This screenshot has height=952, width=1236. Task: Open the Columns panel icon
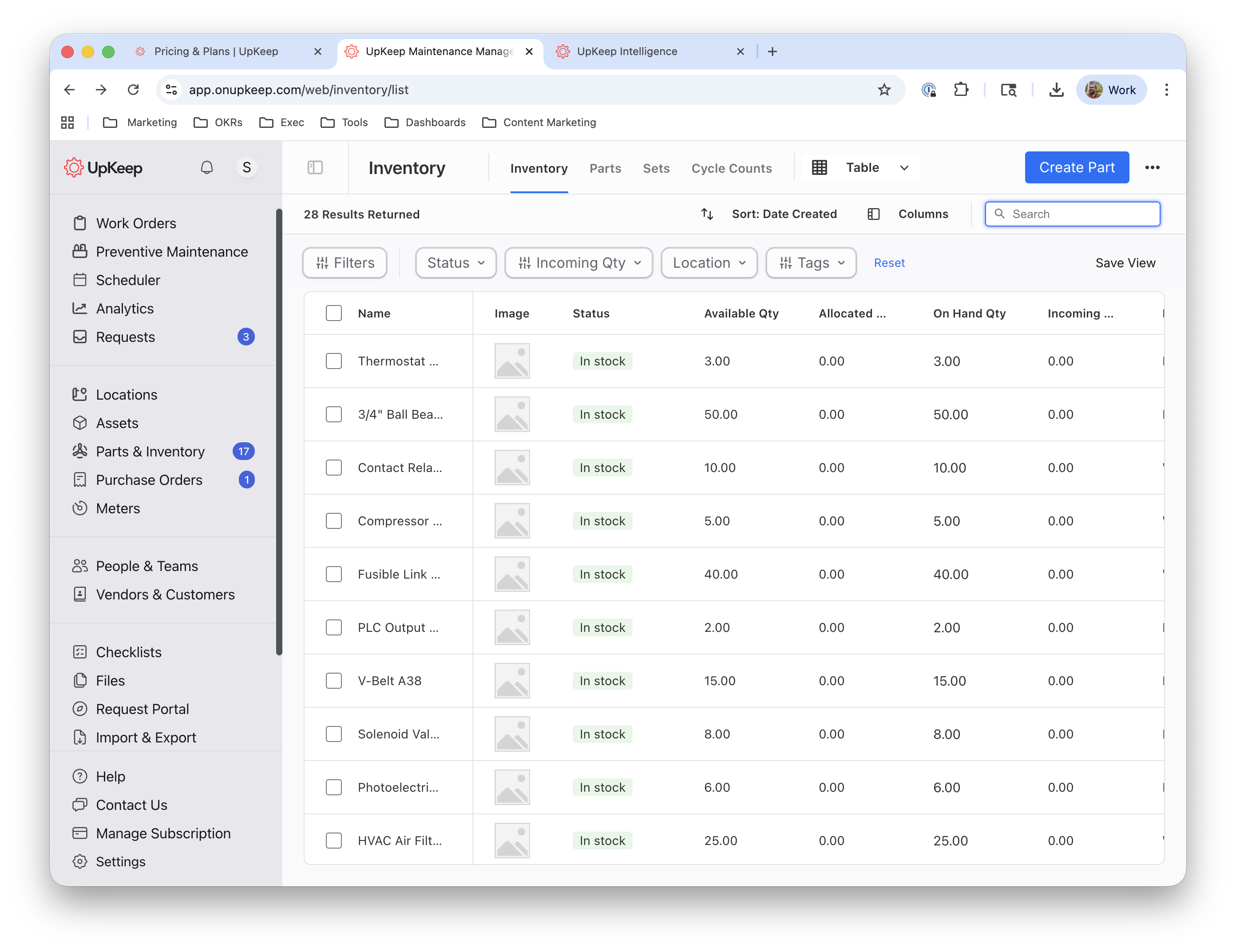873,214
